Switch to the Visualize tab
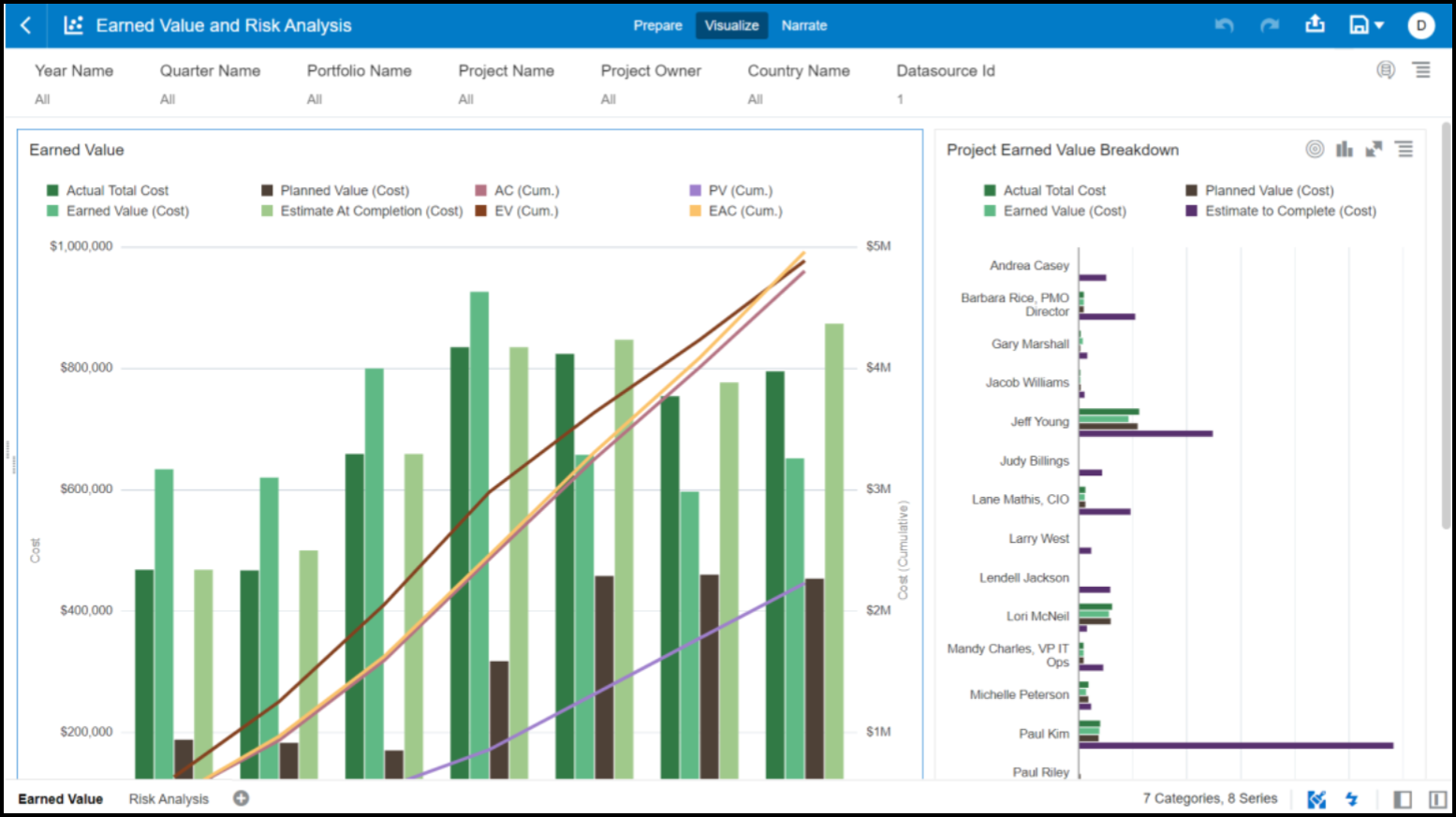 (731, 25)
